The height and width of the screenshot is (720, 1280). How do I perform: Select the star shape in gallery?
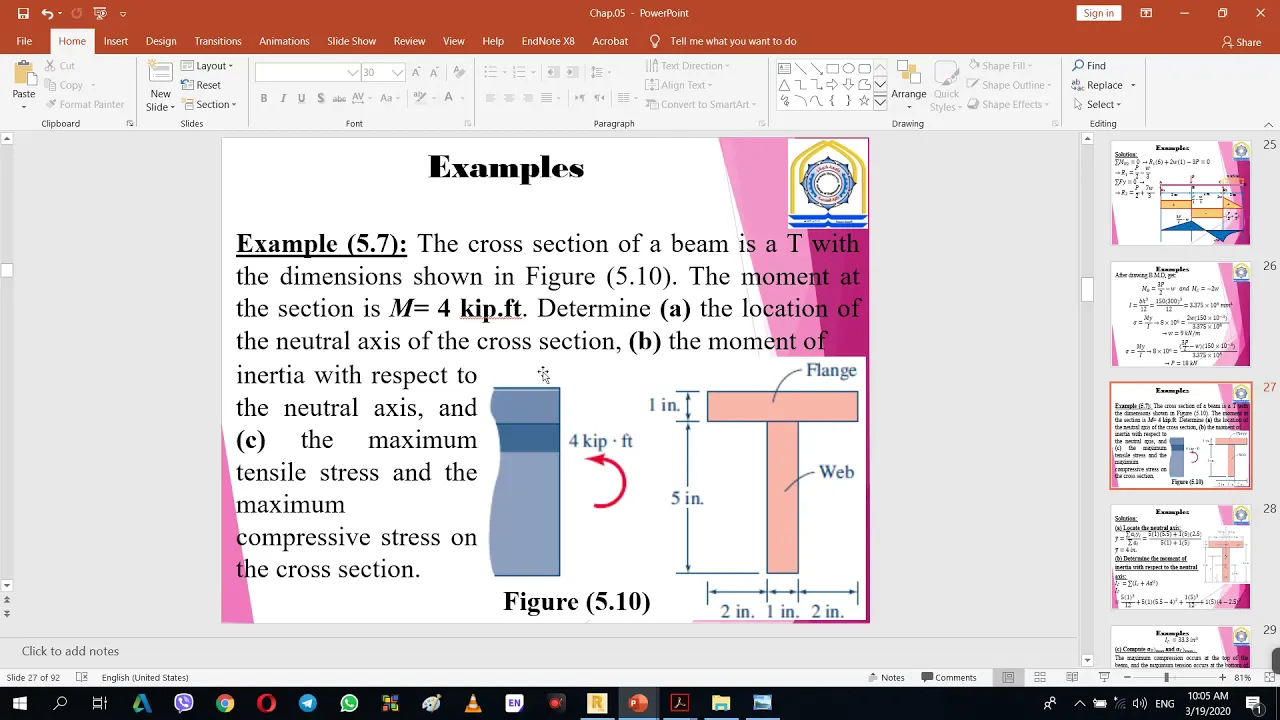tap(865, 101)
